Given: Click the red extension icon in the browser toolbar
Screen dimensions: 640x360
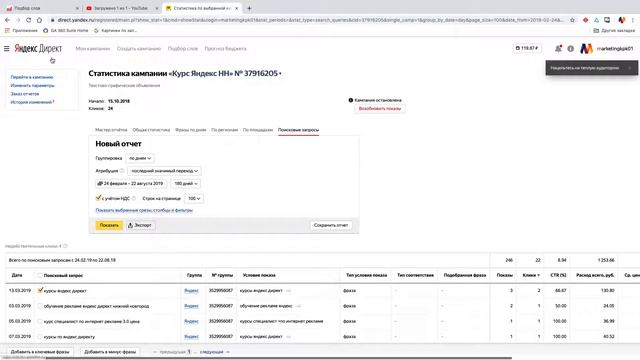Looking at the screenshot, I should click(585, 20).
